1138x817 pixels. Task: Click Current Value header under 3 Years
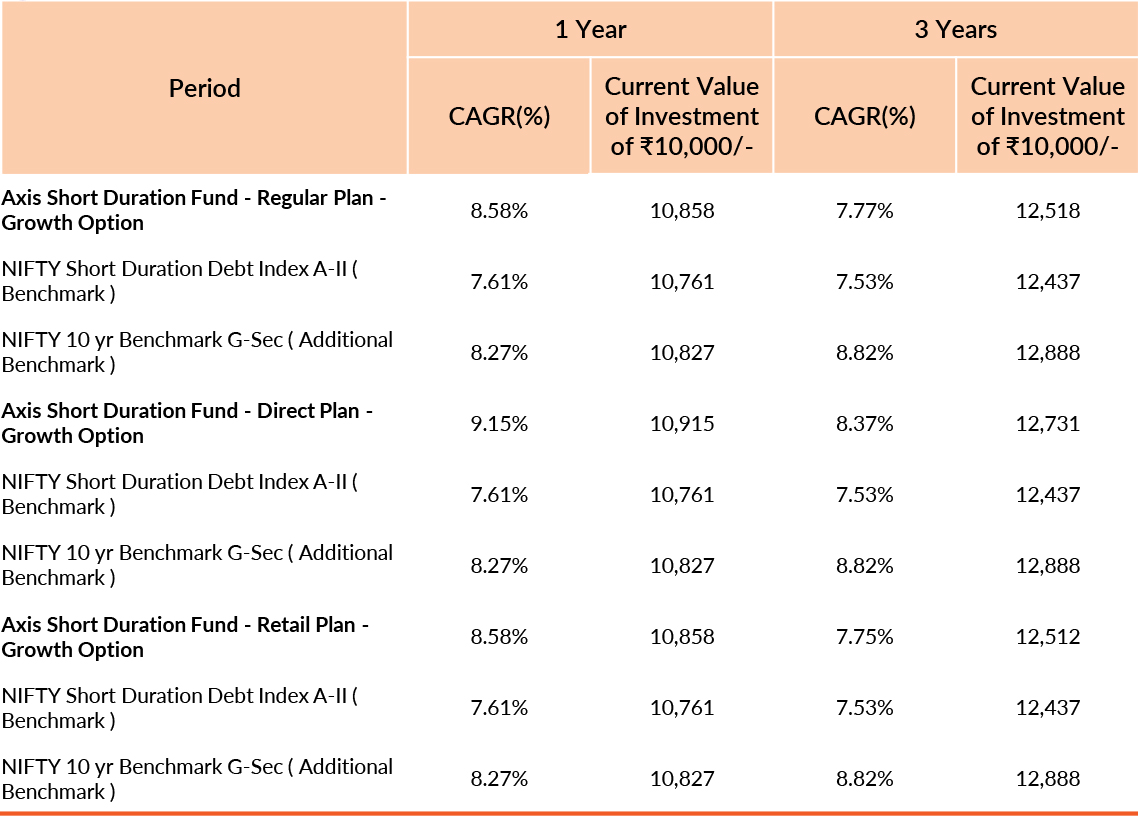1047,116
